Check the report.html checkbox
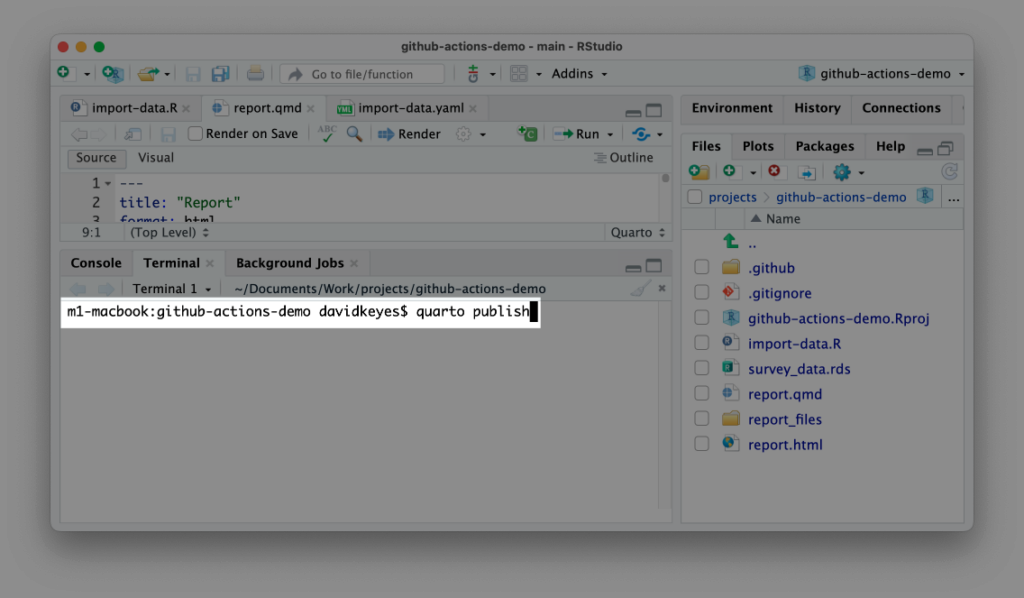Screen dimensions: 1024x598 pos(701,444)
